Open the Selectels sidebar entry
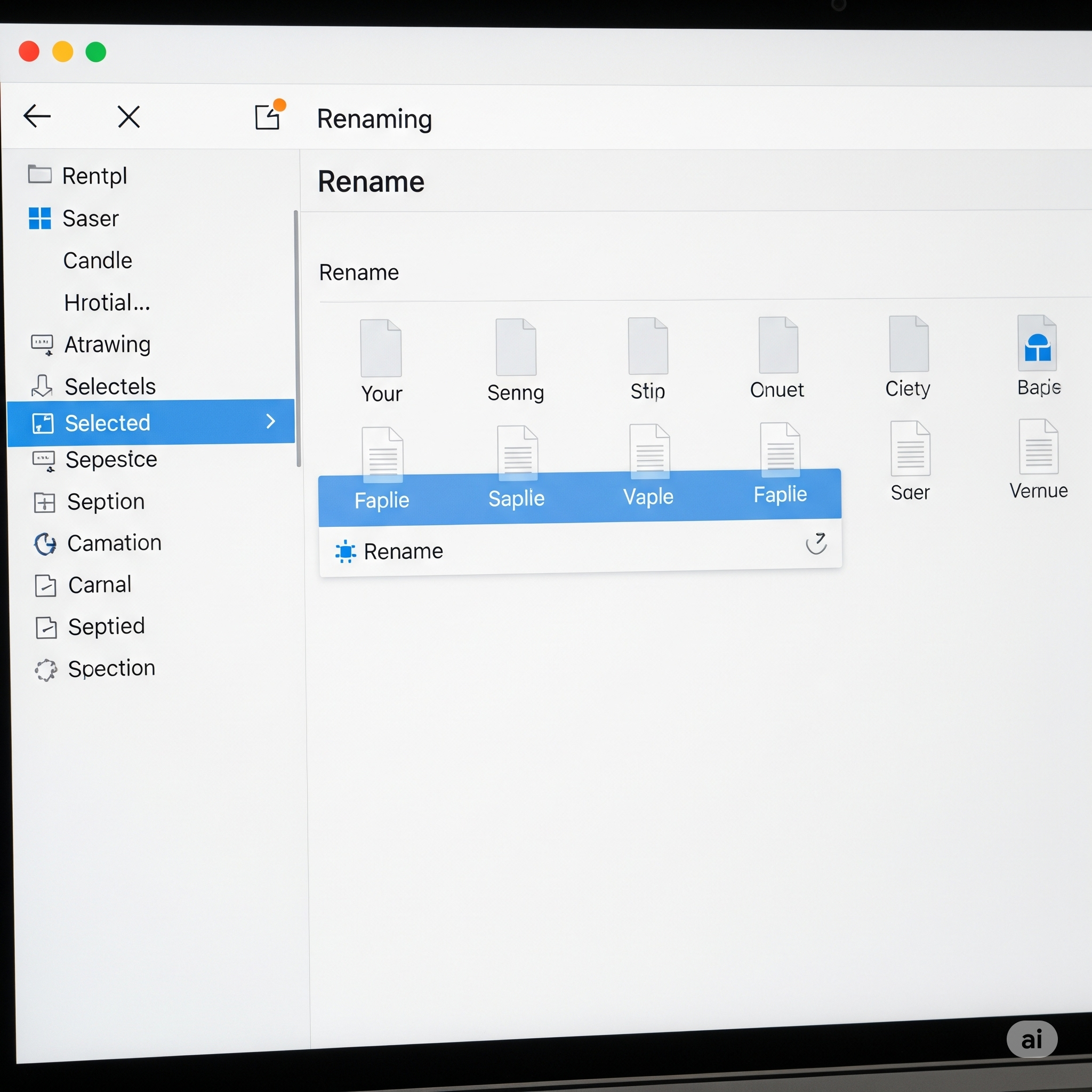This screenshot has width=1092, height=1092. coord(110,387)
